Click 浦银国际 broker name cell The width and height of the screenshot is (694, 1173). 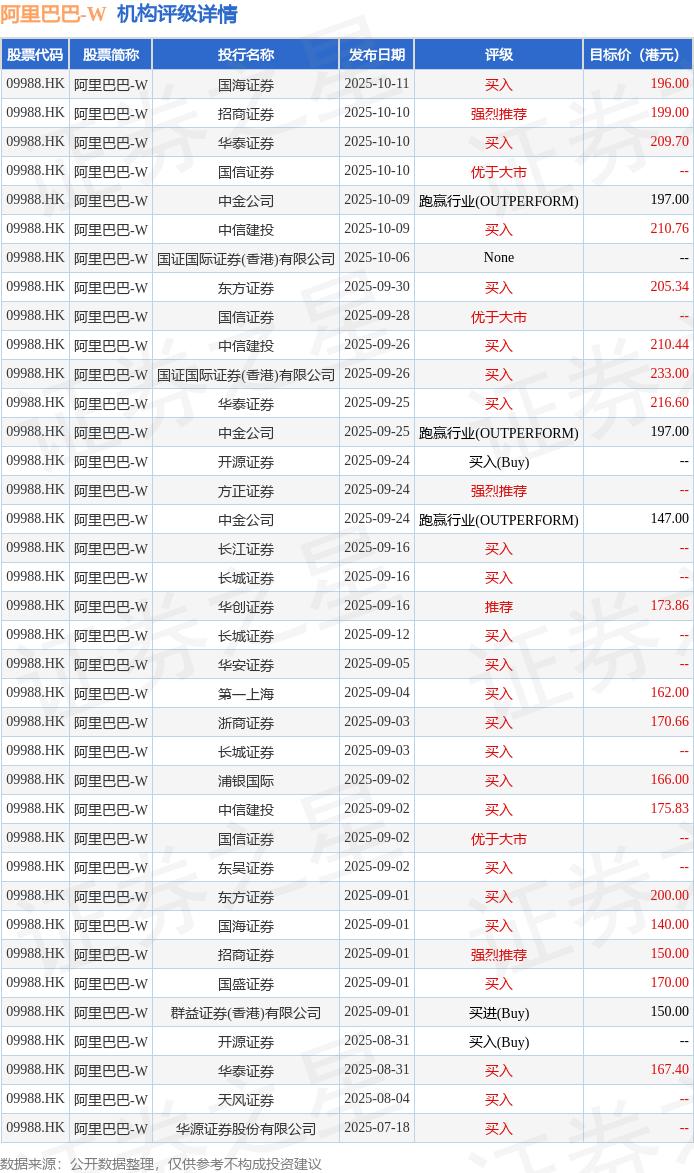(x=246, y=780)
